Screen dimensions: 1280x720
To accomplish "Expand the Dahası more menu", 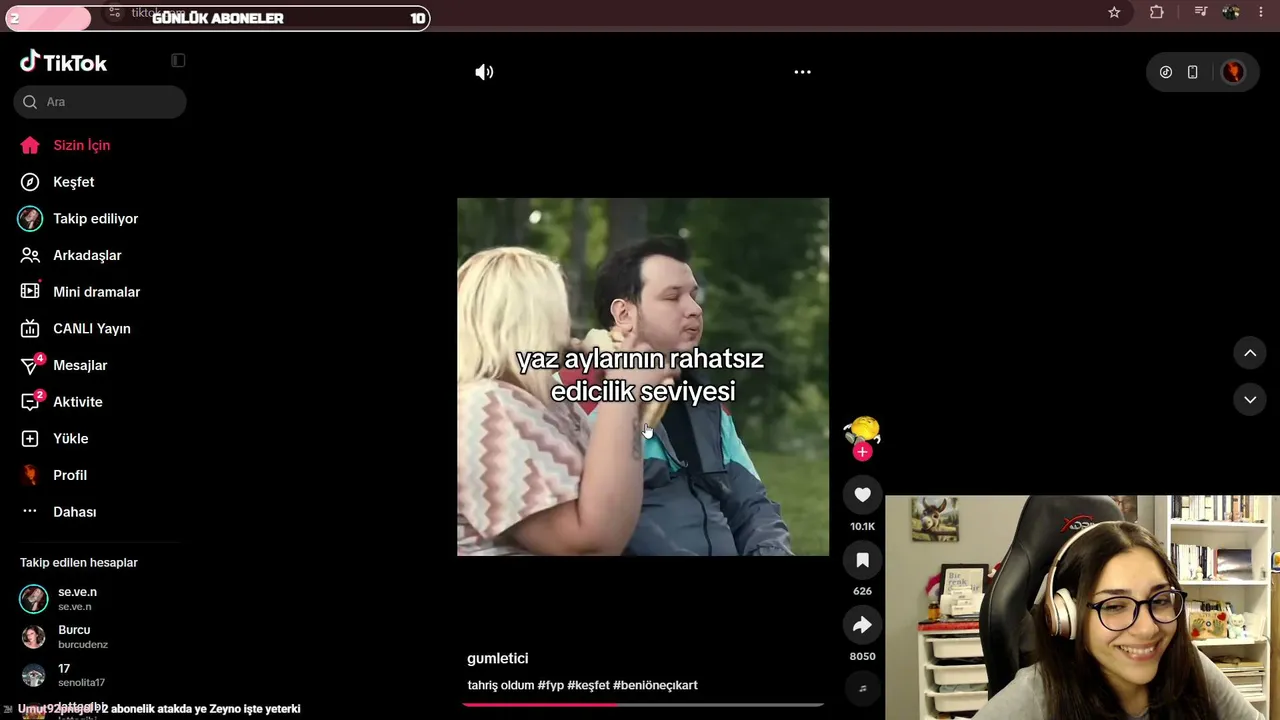I will (x=74, y=512).
